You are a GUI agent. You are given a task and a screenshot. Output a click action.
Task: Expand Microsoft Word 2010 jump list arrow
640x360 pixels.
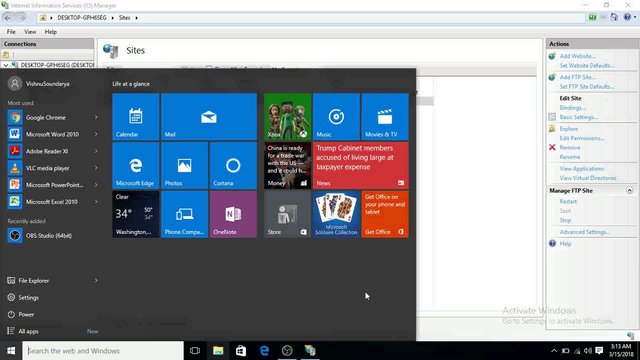pyautogui.click(x=96, y=134)
